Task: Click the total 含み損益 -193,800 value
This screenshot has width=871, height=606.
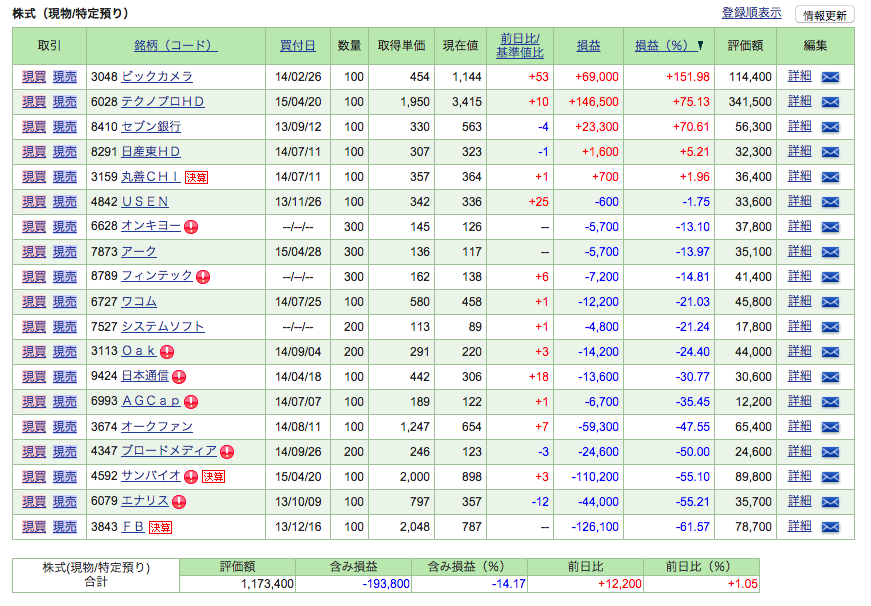Action: click(386, 584)
